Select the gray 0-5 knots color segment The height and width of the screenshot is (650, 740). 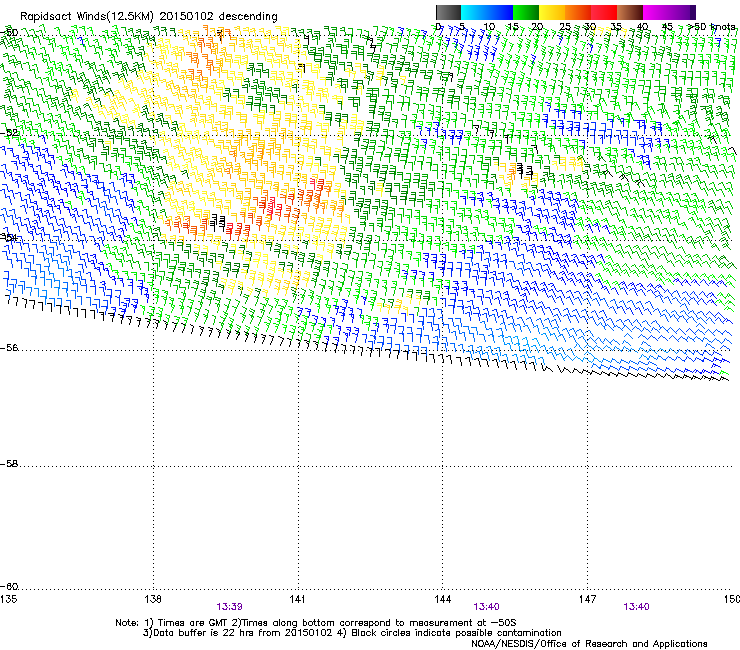tap(448, 12)
